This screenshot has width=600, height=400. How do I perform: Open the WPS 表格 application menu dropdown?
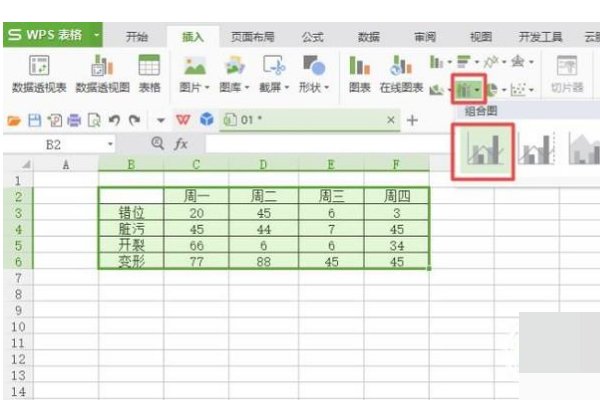(x=96, y=35)
